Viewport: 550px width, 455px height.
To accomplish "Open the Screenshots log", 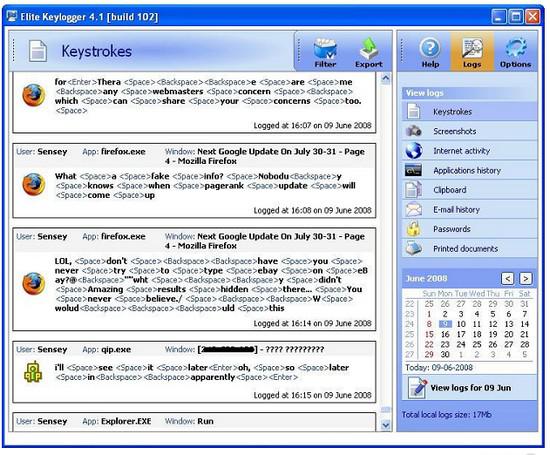I will (469, 131).
